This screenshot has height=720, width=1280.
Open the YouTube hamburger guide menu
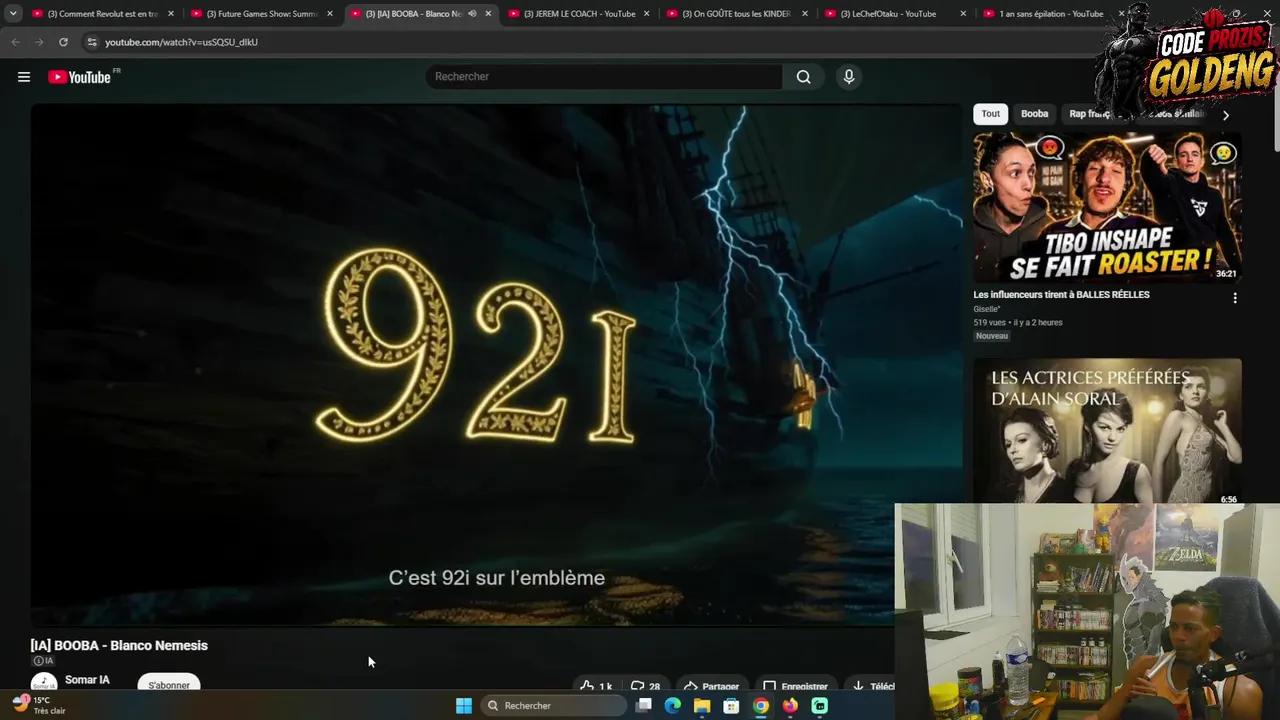(x=24, y=77)
